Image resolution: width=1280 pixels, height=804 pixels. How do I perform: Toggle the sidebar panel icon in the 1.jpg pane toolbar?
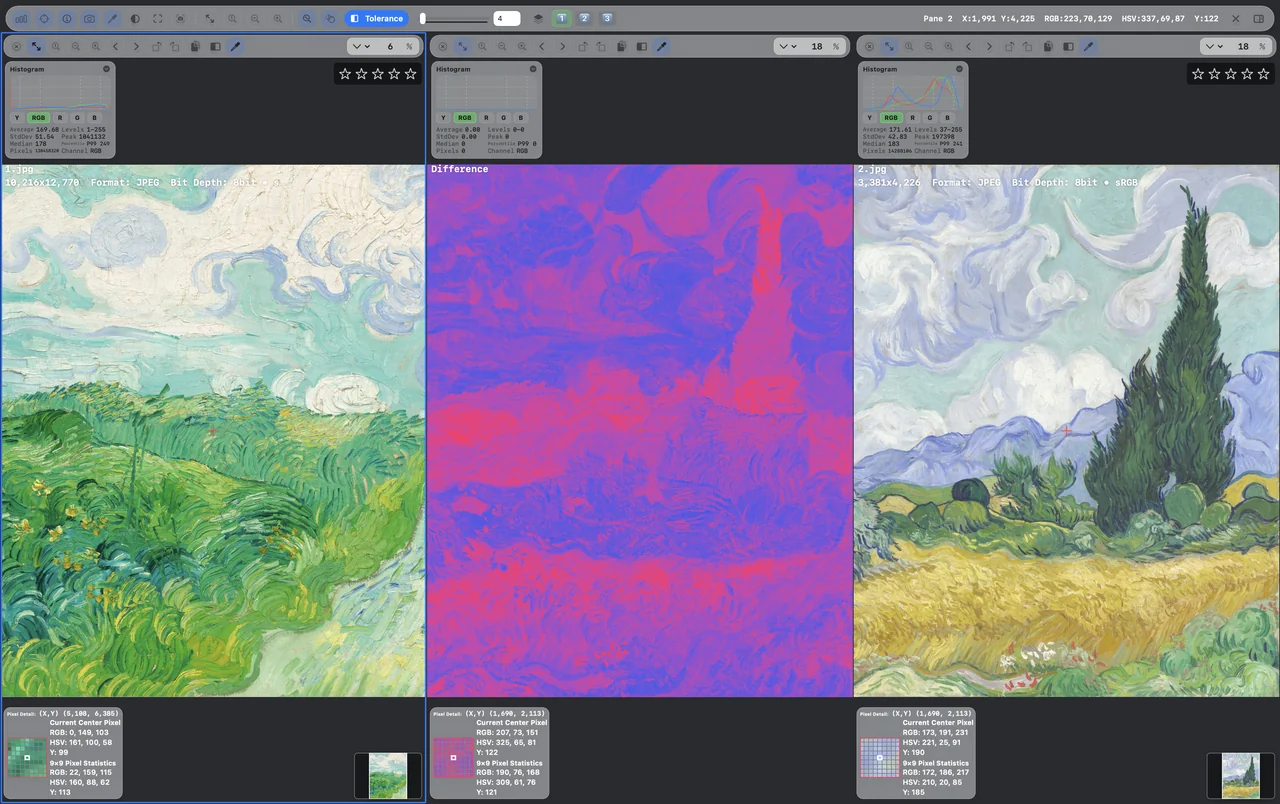(x=215, y=47)
